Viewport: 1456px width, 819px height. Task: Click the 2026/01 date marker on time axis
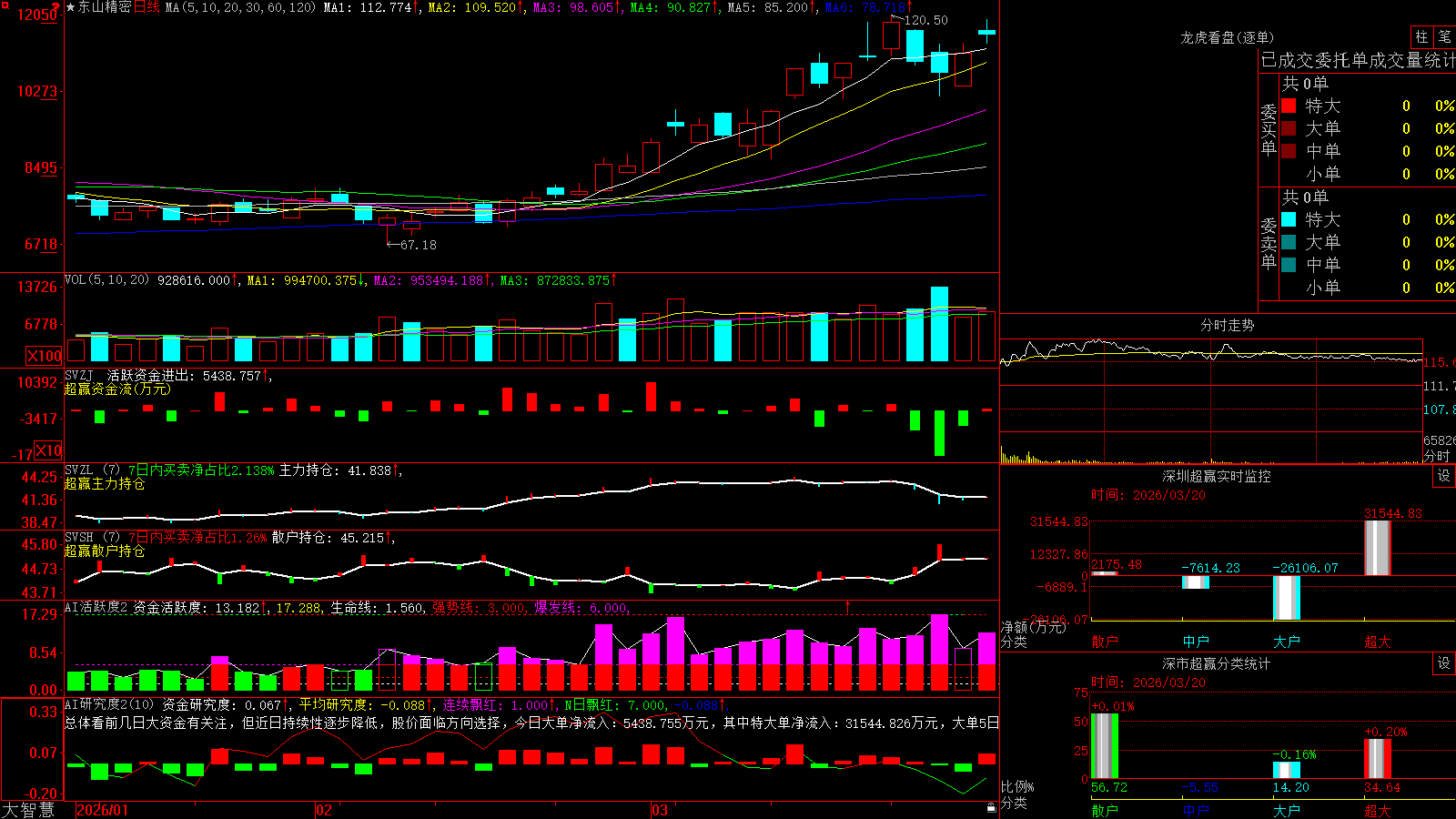tap(103, 810)
